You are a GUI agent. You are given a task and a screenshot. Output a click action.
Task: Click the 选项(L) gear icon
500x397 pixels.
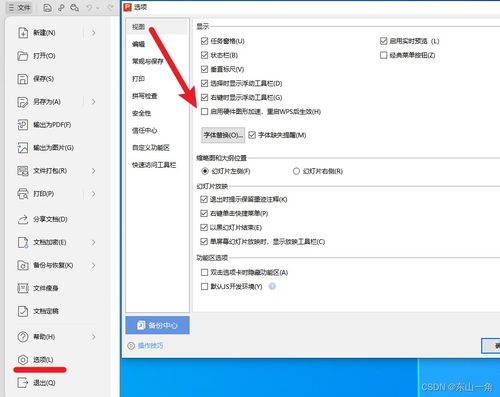(x=23, y=360)
